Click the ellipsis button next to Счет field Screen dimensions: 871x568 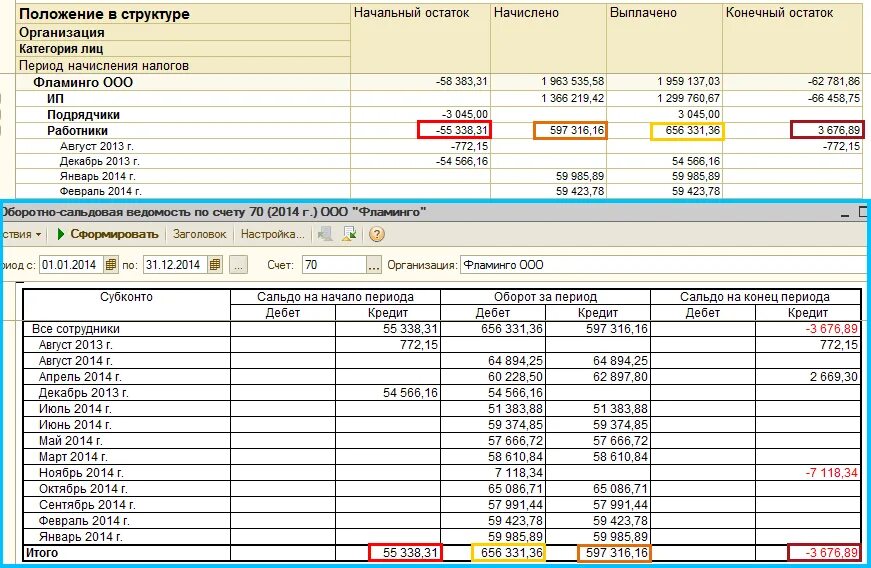[374, 265]
